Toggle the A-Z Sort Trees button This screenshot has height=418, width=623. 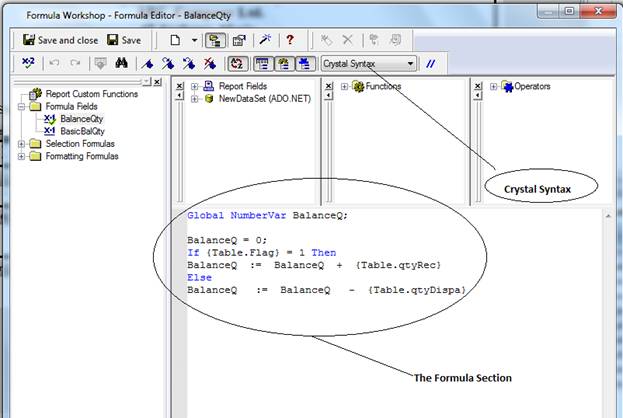click(x=238, y=64)
